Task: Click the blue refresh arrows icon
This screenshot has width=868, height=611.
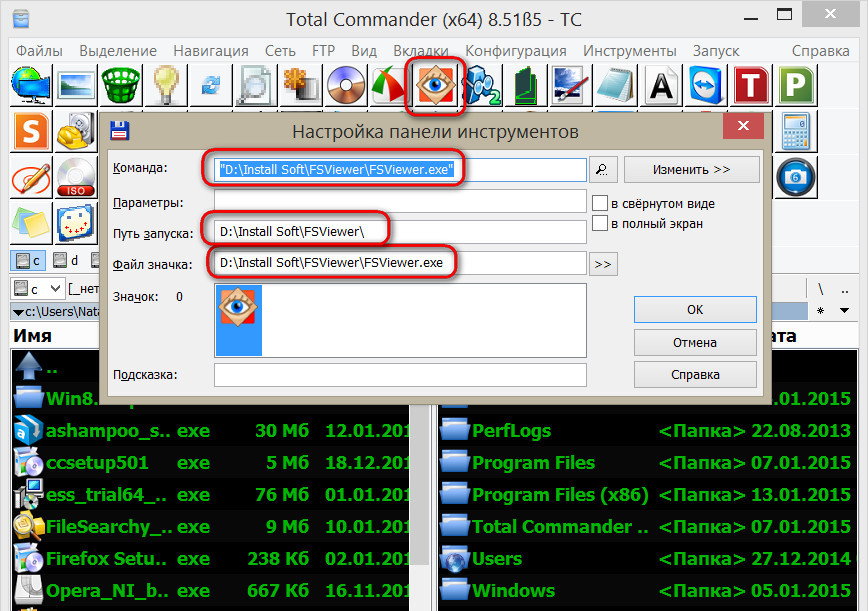Action: [x=211, y=85]
